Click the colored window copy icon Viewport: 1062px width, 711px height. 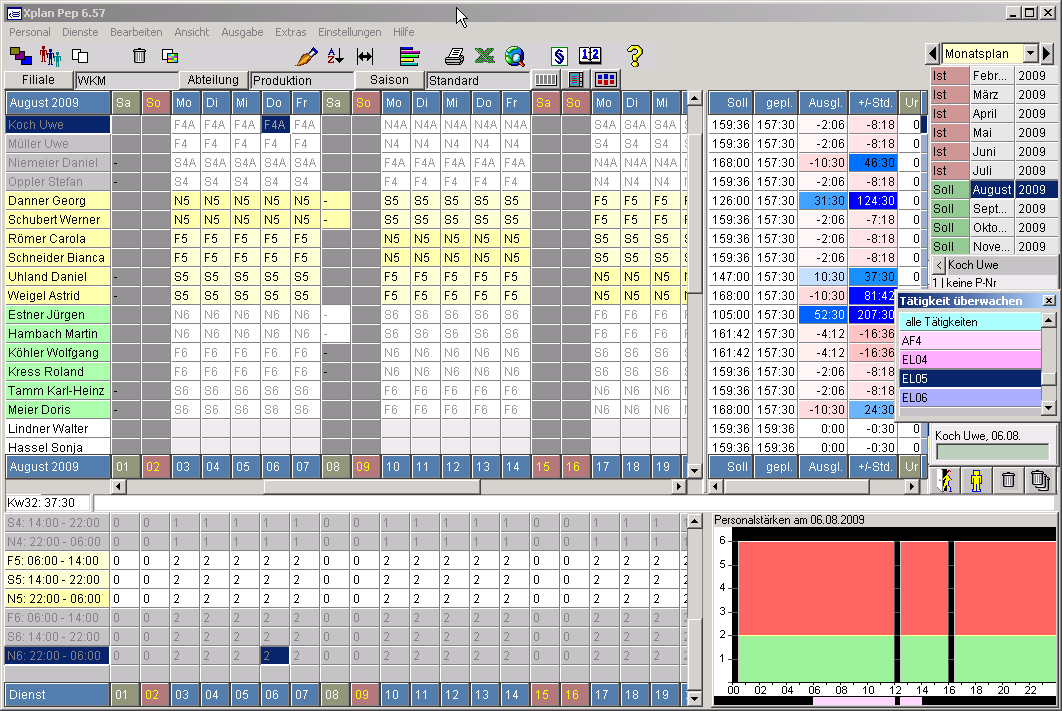point(170,56)
